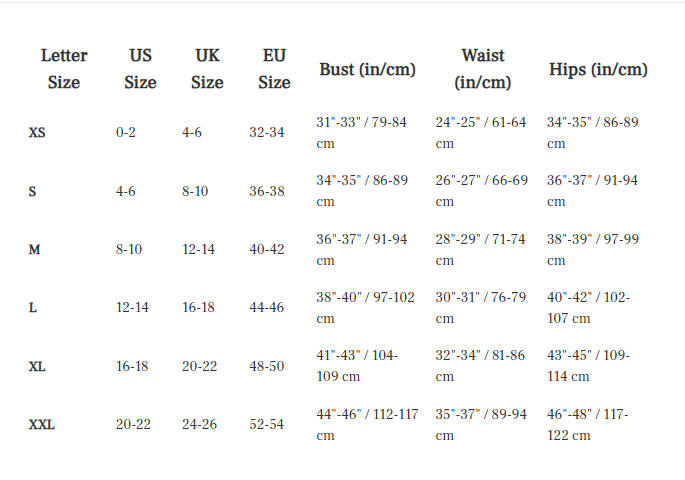This screenshot has height=480, width=685.
Task: Select the L letter size cell
Action: [33, 308]
